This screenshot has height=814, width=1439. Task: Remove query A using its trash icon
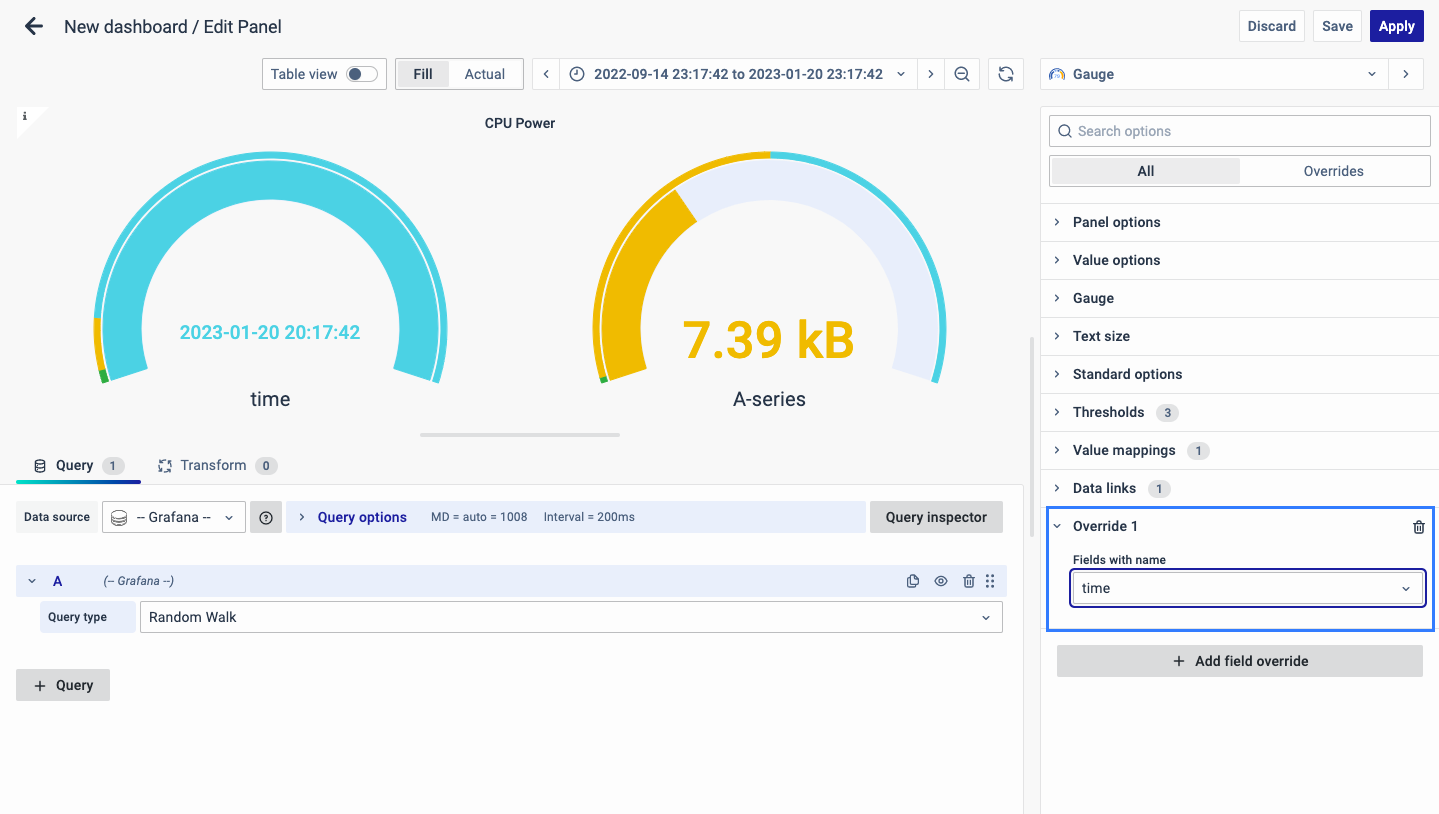point(968,581)
